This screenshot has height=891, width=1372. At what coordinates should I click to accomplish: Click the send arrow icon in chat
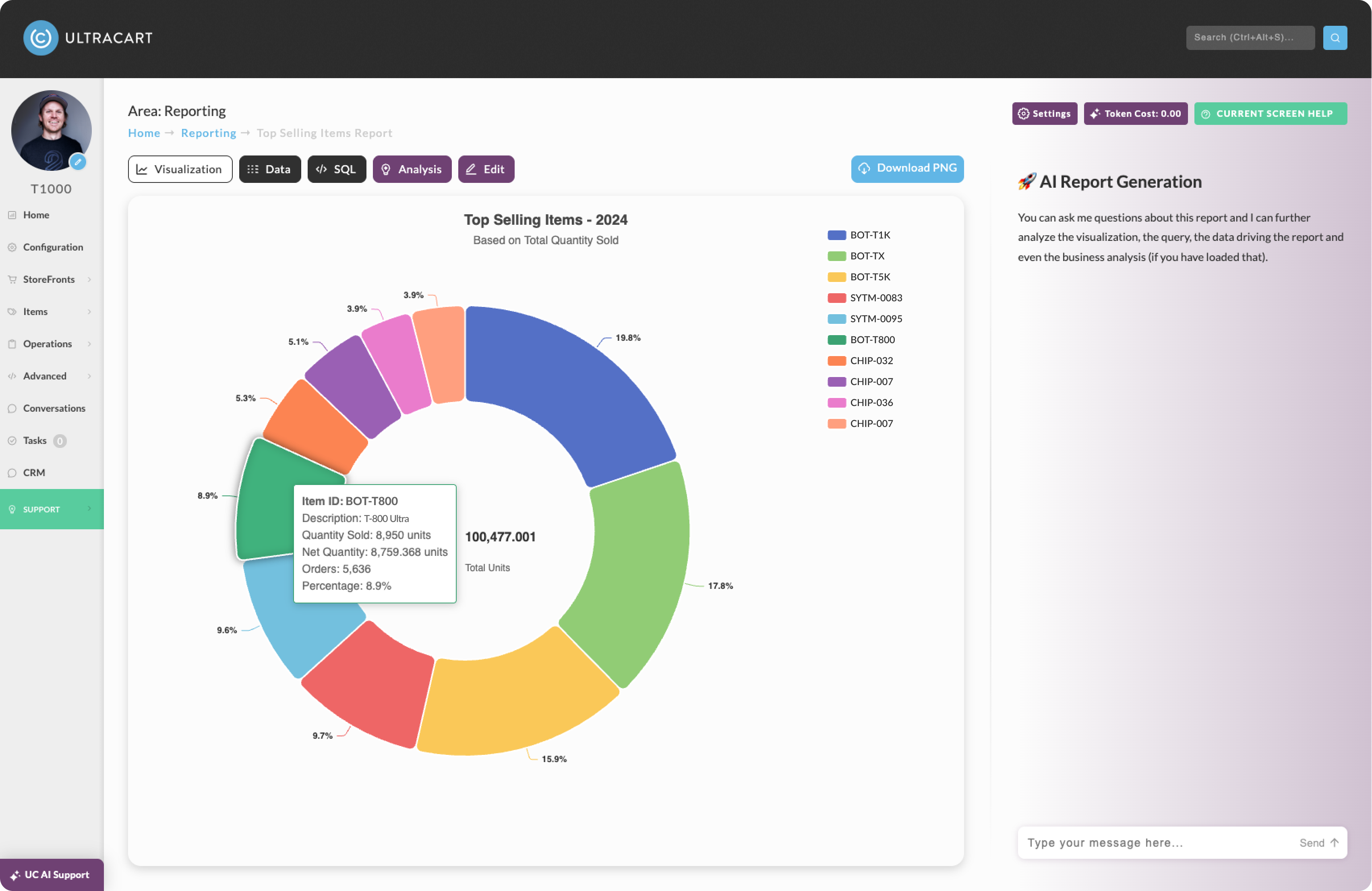(x=1335, y=843)
